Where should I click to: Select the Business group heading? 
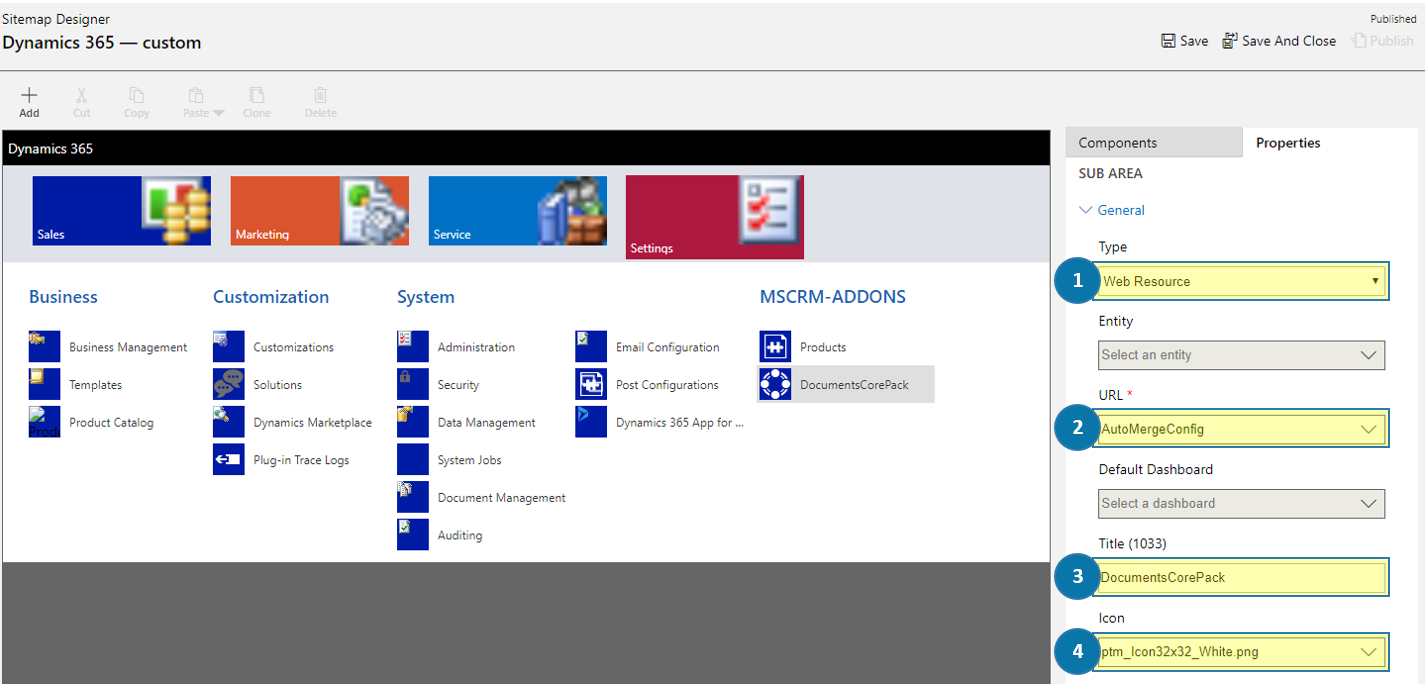(63, 297)
